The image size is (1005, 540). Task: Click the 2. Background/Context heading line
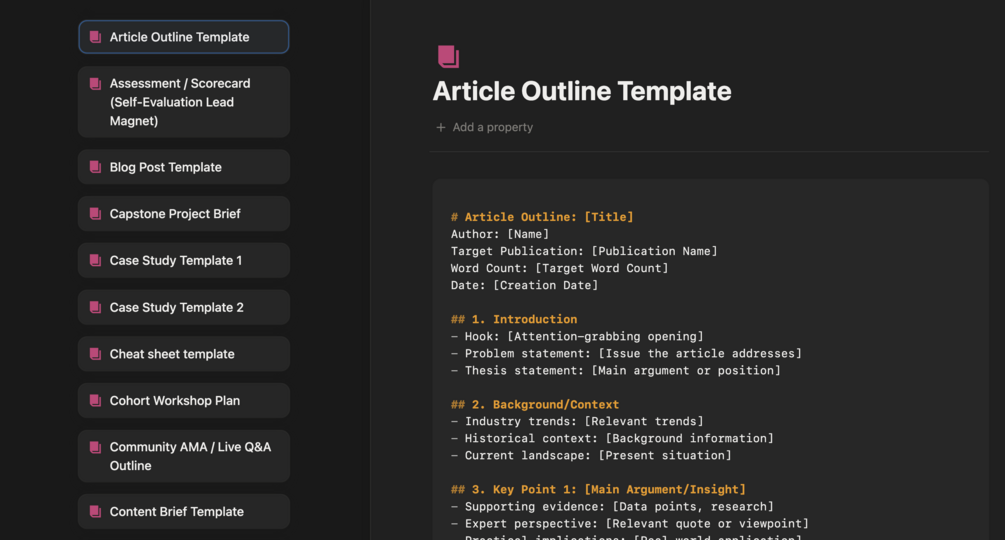tap(535, 405)
